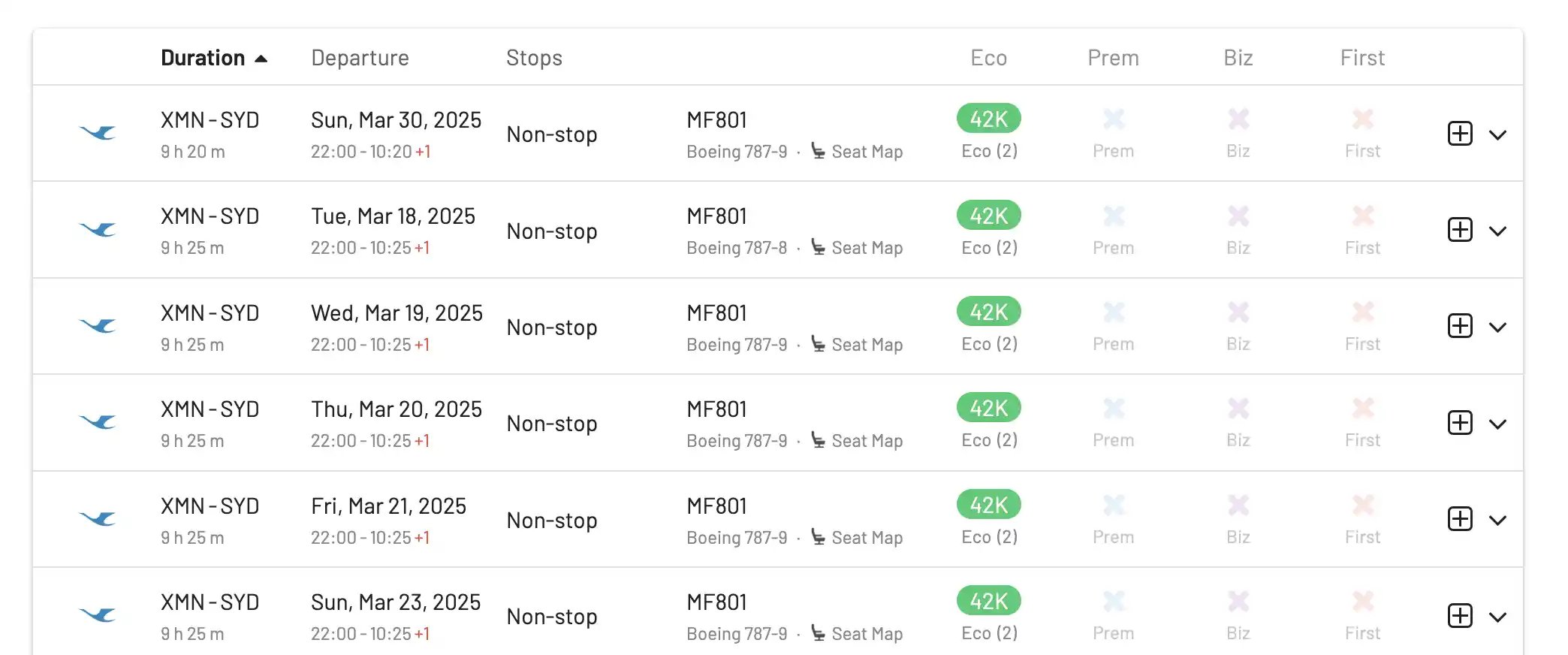Expand the Sun, Mar 23 flight chevron

(1497, 617)
